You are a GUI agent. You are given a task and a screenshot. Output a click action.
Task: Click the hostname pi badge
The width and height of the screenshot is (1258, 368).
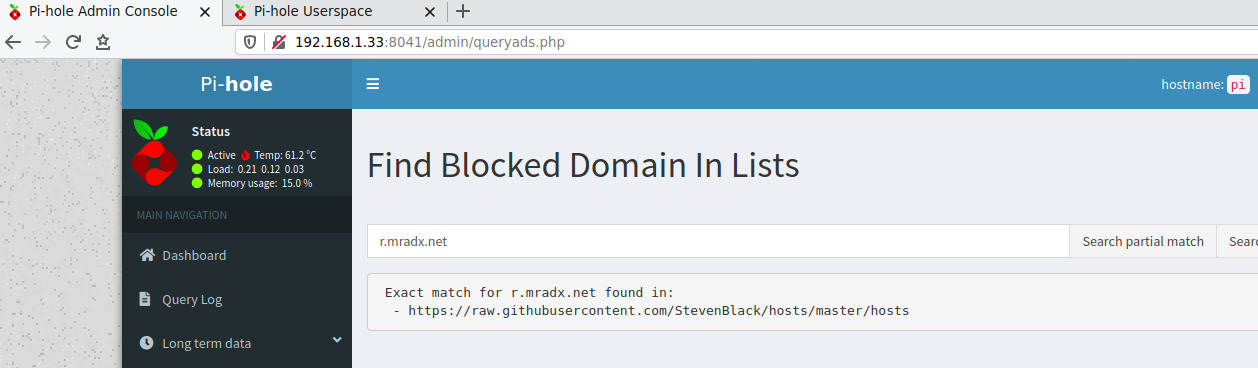click(1239, 85)
